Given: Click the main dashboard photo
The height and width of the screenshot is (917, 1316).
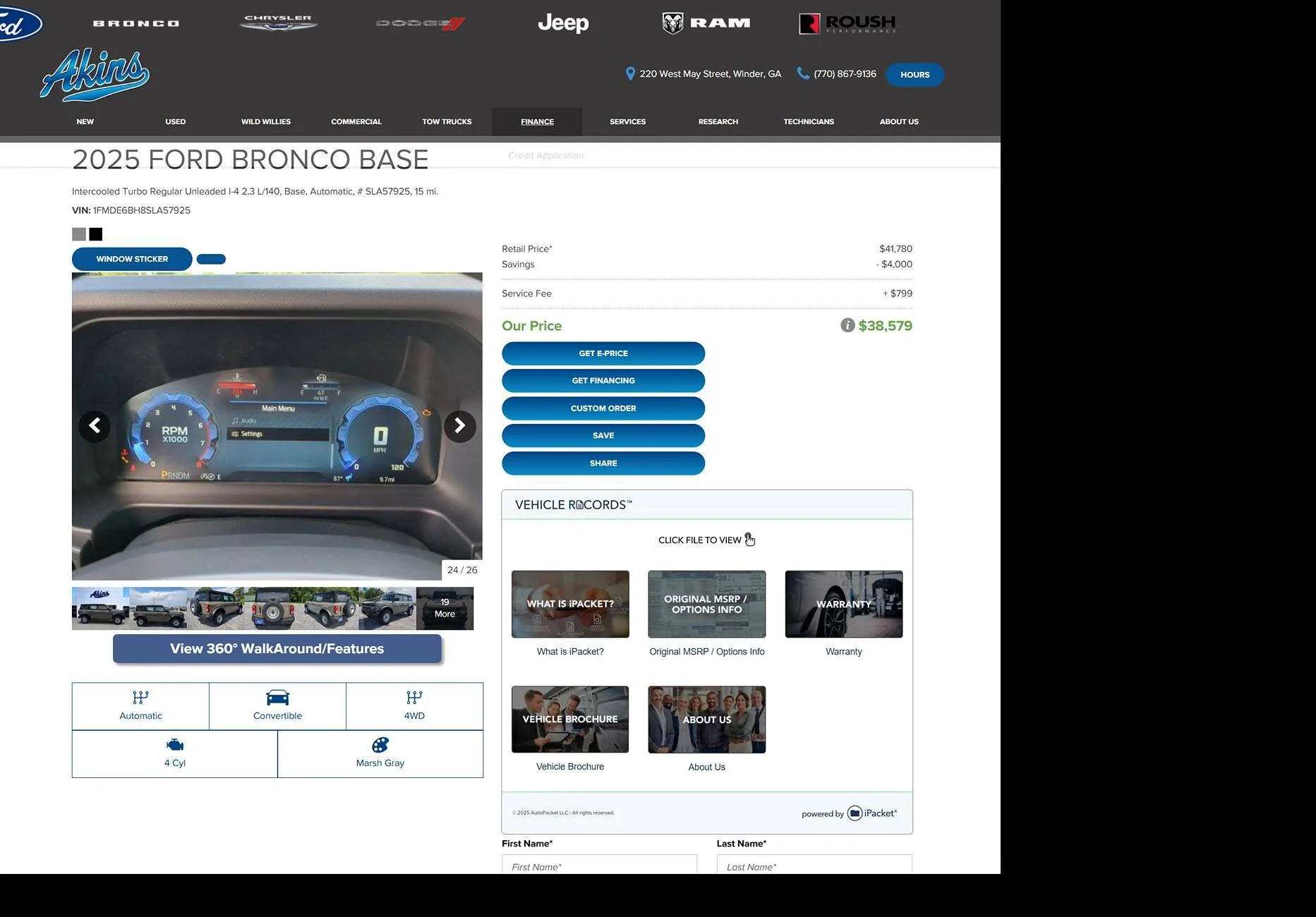Looking at the screenshot, I should tap(277, 426).
